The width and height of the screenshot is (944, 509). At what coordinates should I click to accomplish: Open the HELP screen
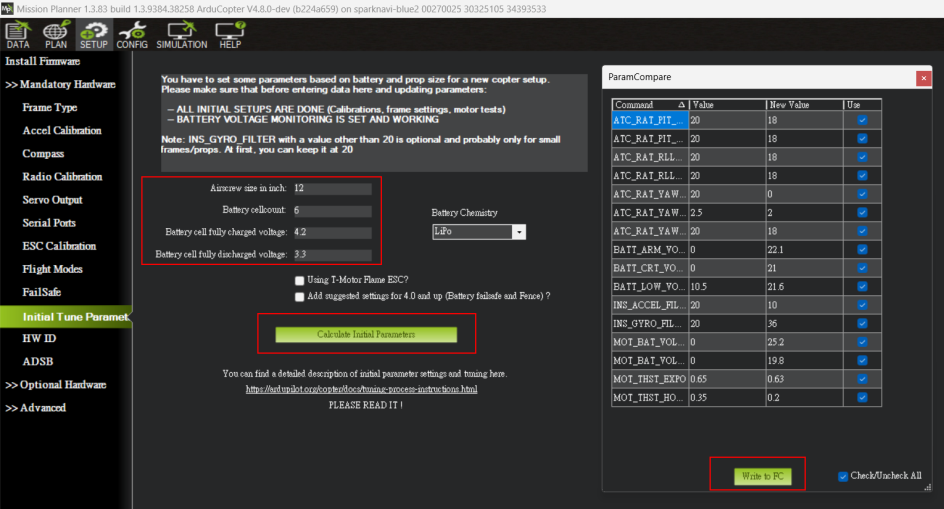230,35
